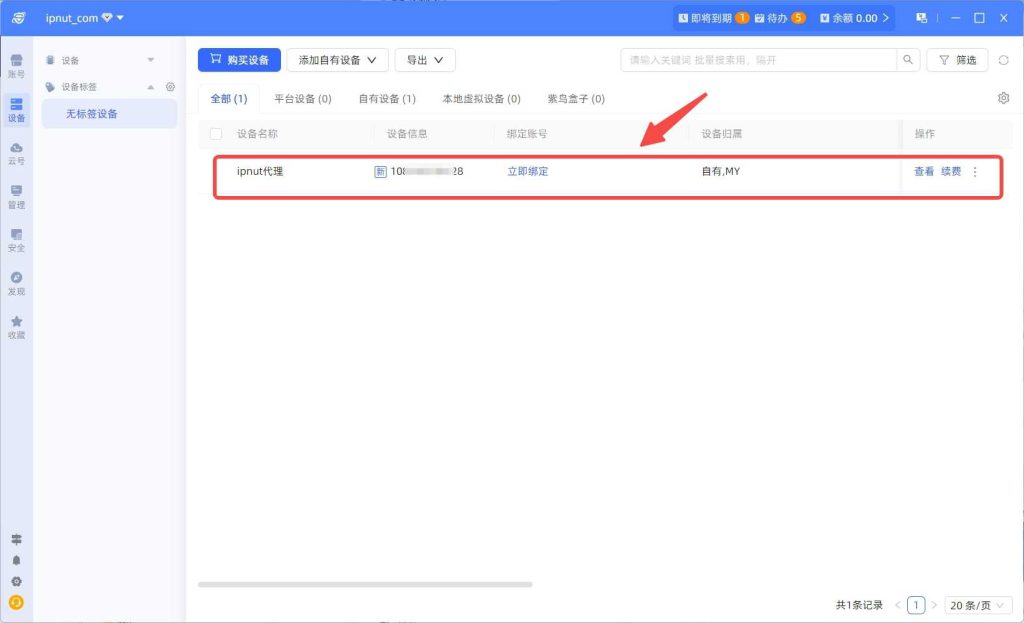The width and height of the screenshot is (1024, 623).
Task: Expand the 添加自有设备 dropdown
Action: pos(337,60)
